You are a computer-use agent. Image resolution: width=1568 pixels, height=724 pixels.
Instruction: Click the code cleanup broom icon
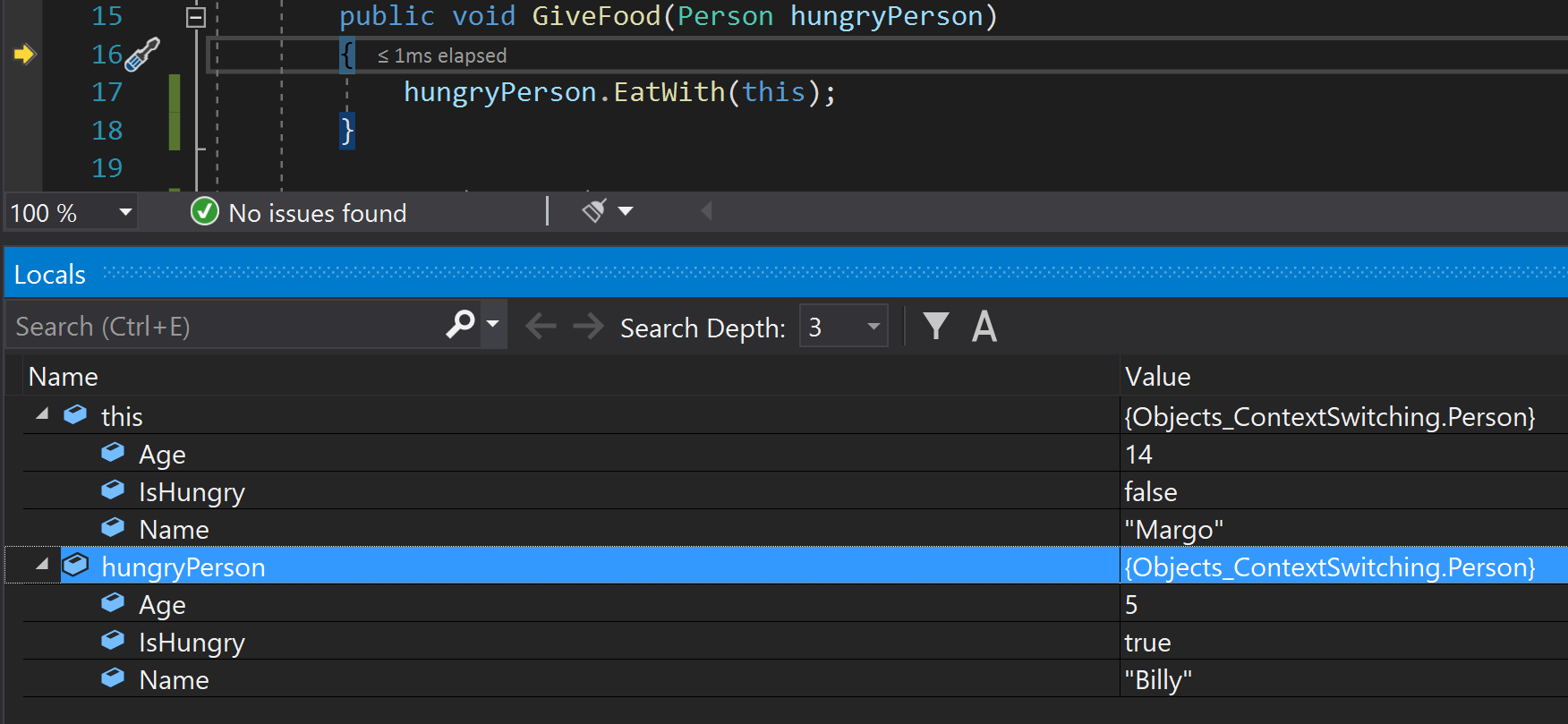tap(593, 211)
